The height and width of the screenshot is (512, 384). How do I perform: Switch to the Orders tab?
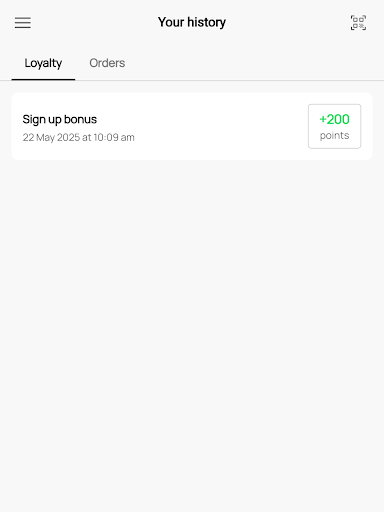(107, 63)
